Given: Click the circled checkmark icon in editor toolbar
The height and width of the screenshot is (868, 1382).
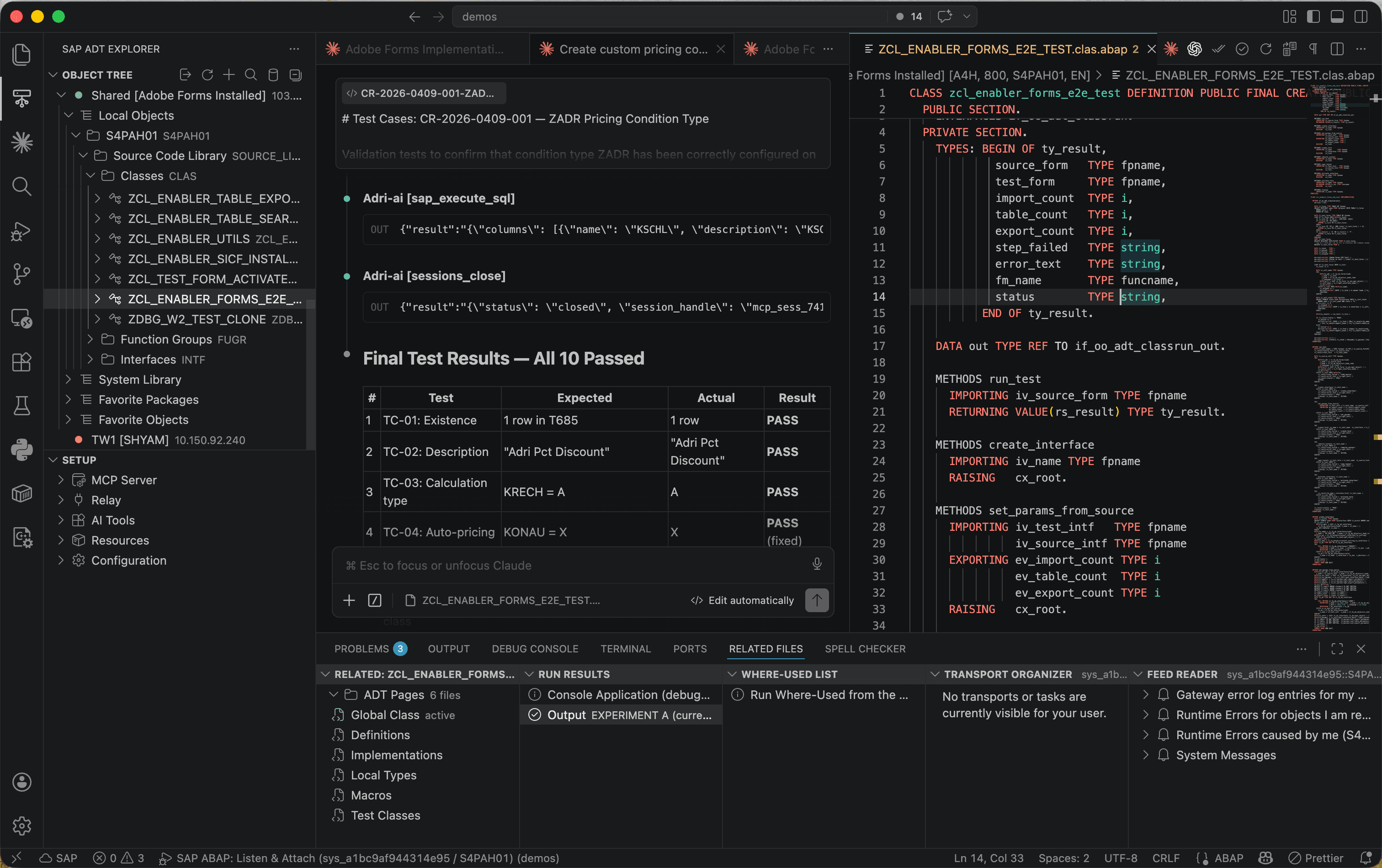Looking at the screenshot, I should 1242,49.
